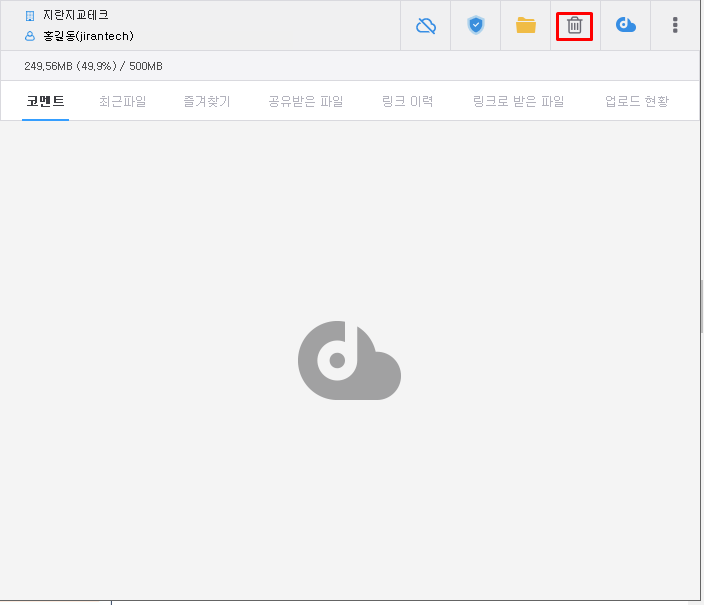
Task: Go to the 즐겨찾기 tab
Action: pyautogui.click(x=206, y=101)
